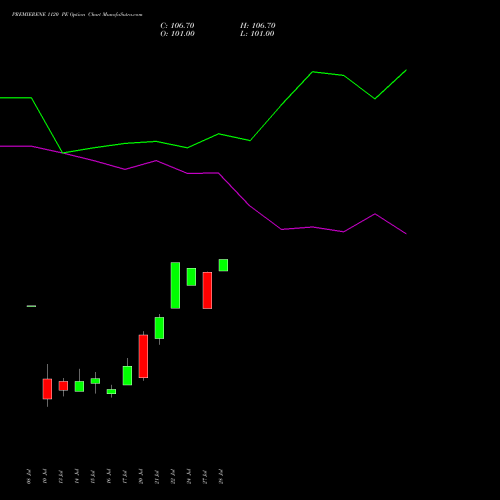
Task: Select the red candlestick on 20 Jul
Action: 143,356
